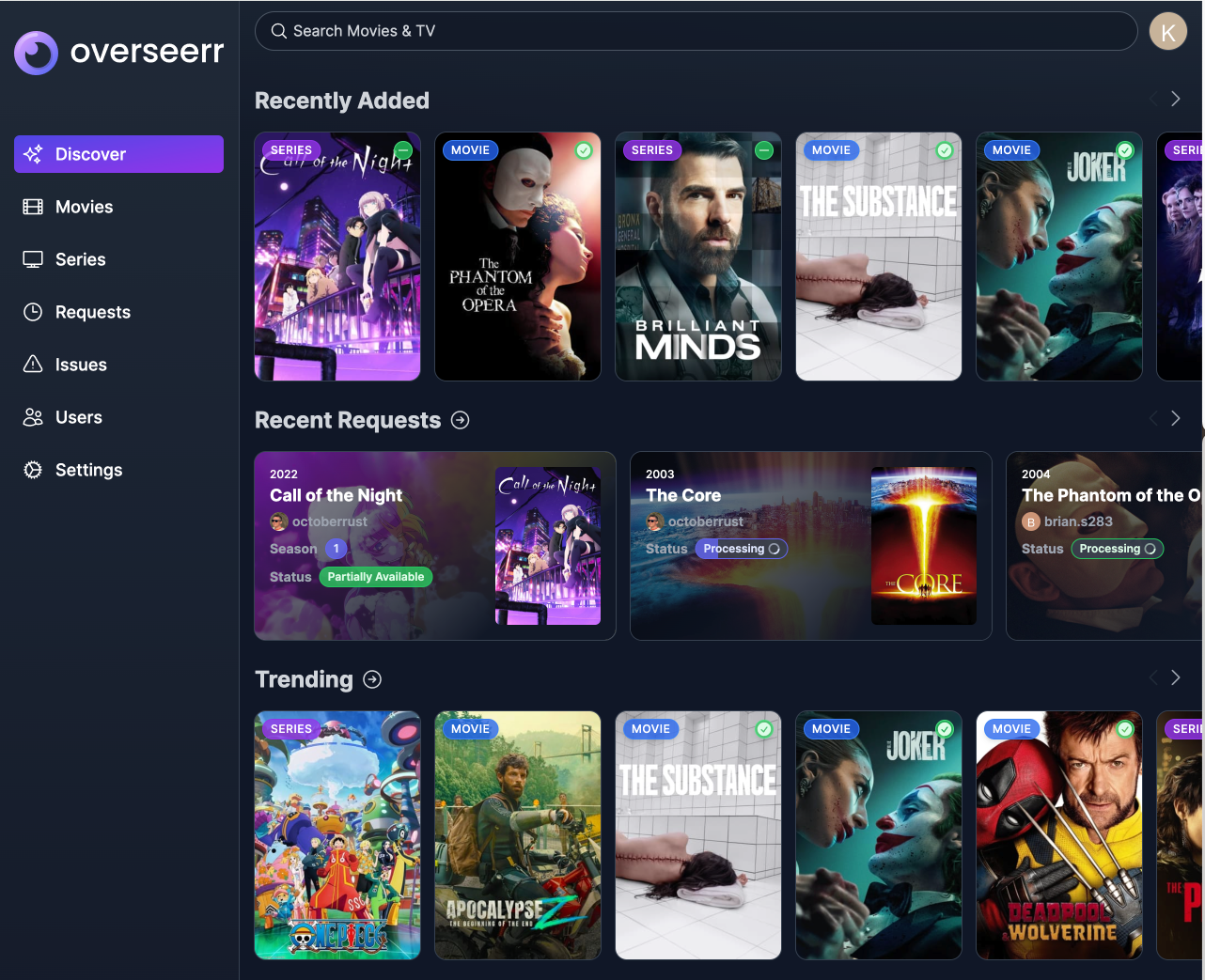
Task: Open Users page via people icon
Action: pos(33,417)
